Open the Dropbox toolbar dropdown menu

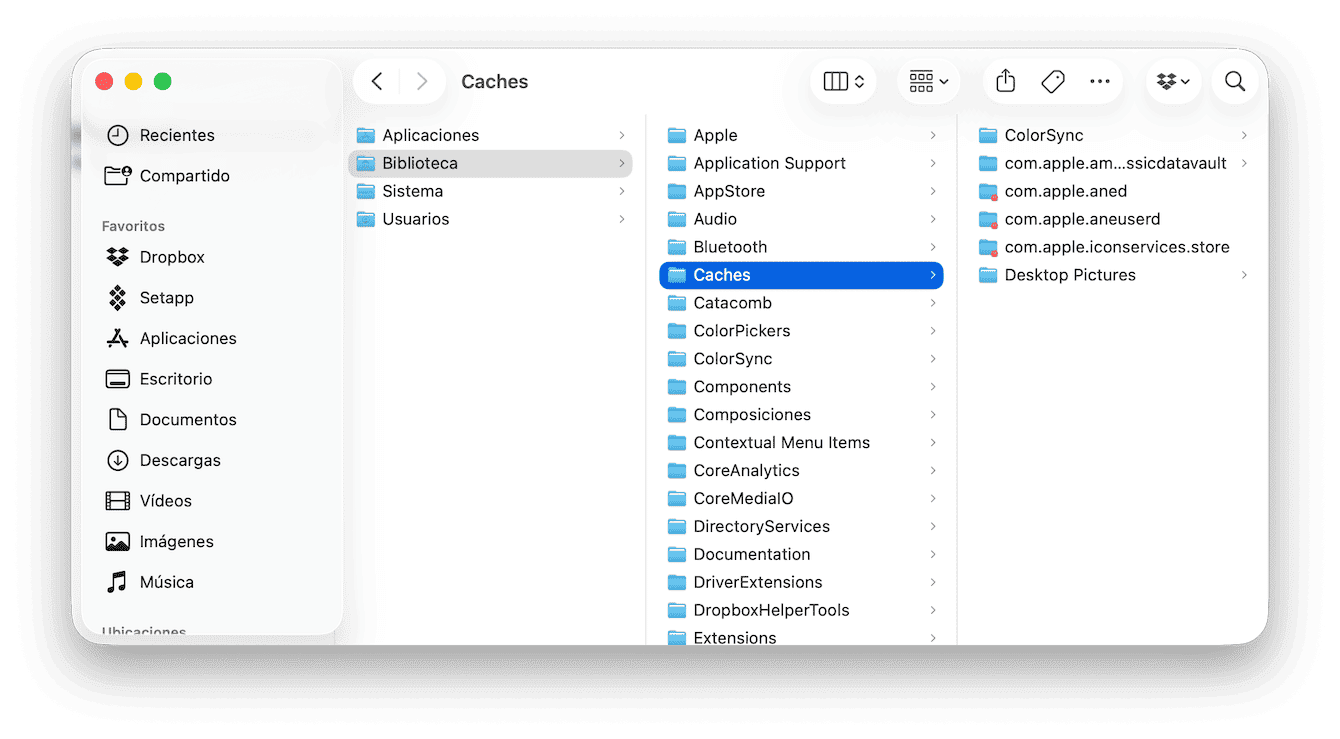(1173, 82)
